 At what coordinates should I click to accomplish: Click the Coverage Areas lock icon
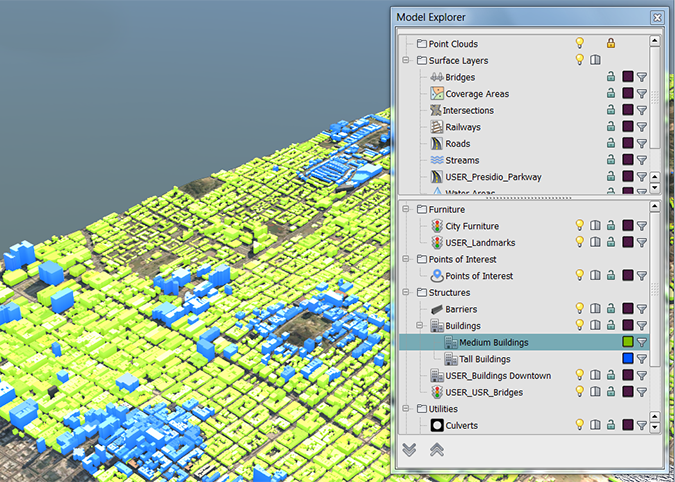[x=611, y=93]
